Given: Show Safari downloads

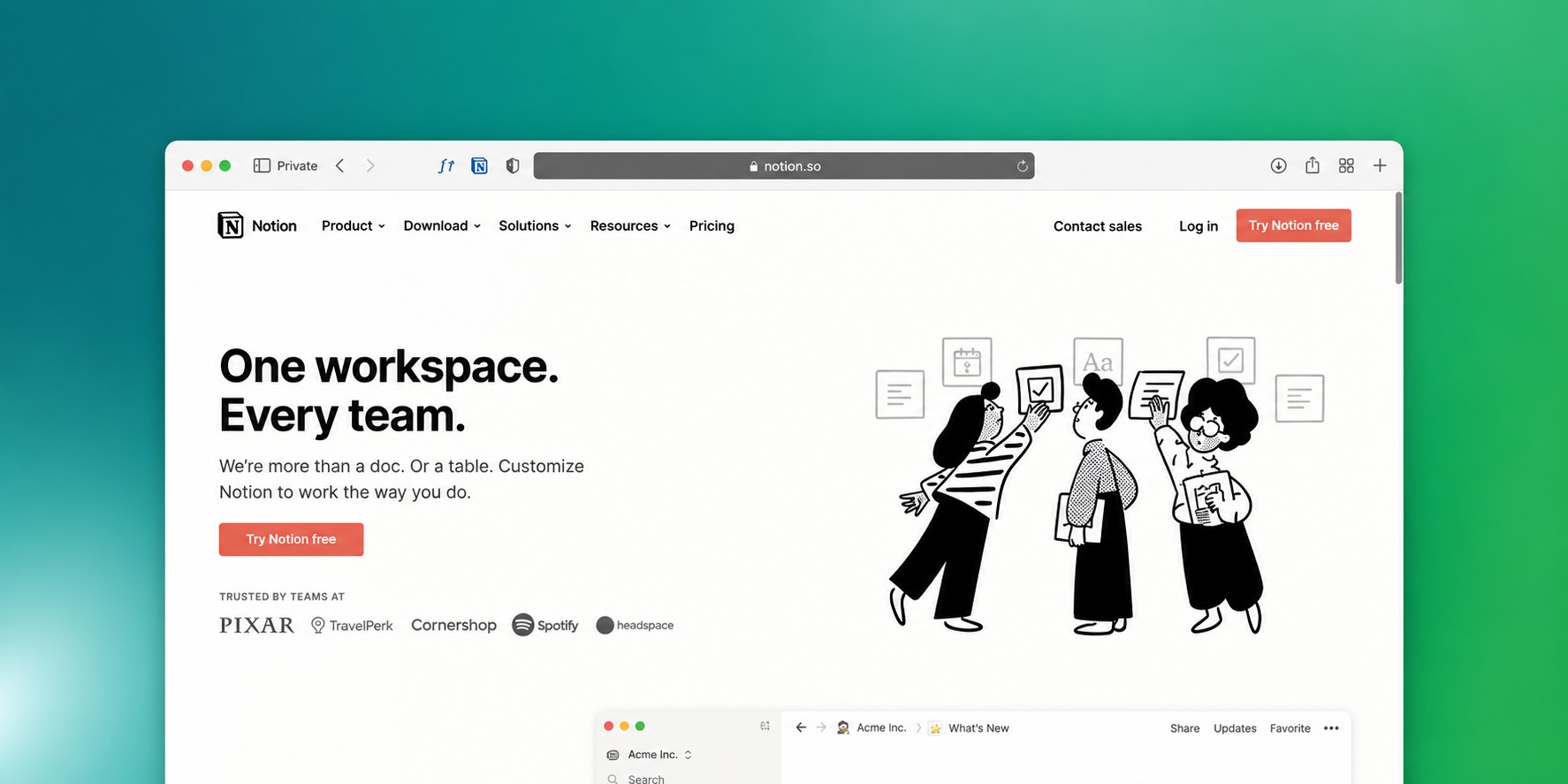Looking at the screenshot, I should tap(1278, 166).
